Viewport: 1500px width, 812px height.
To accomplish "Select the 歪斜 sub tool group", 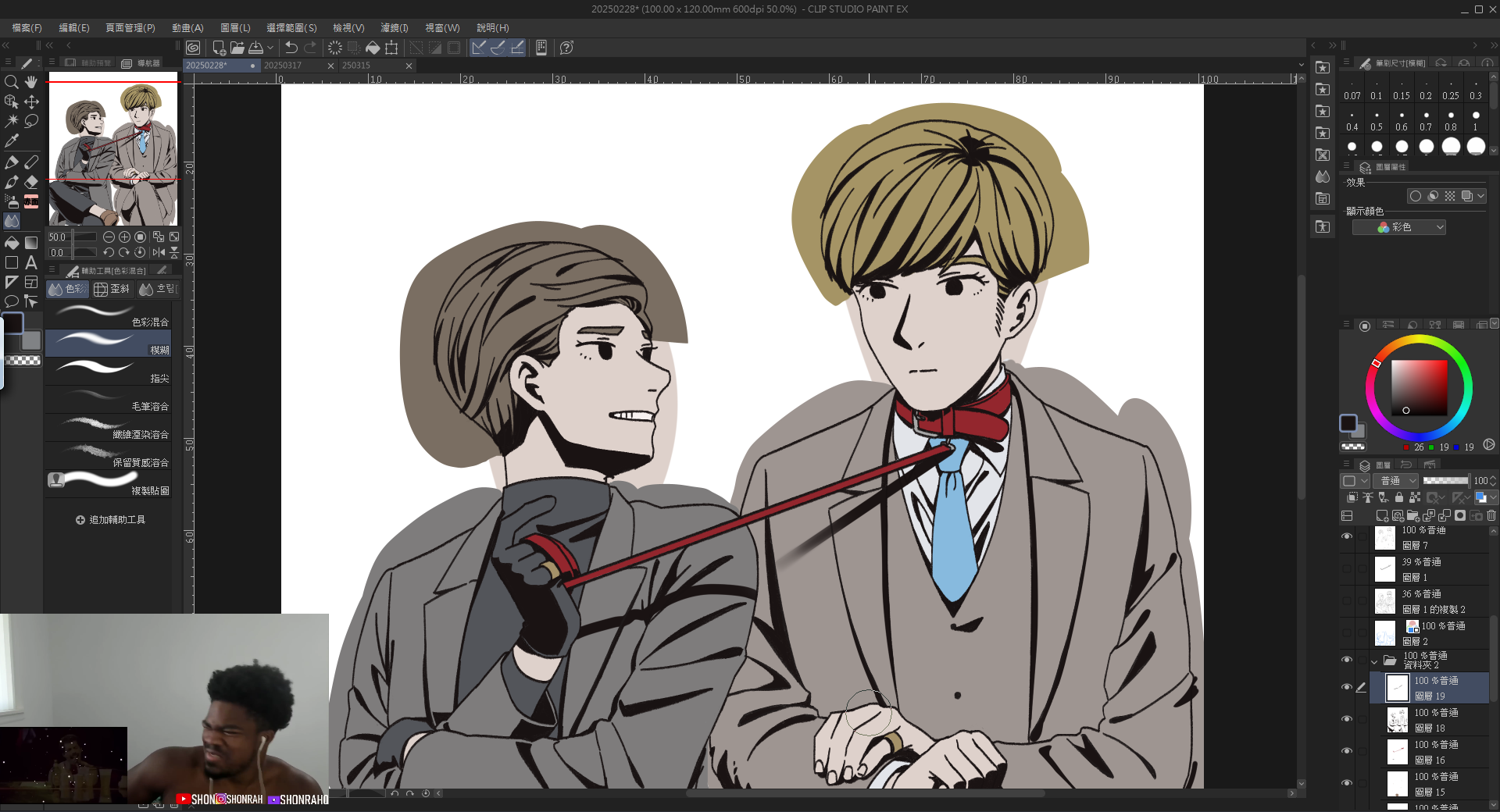I will click(112, 289).
